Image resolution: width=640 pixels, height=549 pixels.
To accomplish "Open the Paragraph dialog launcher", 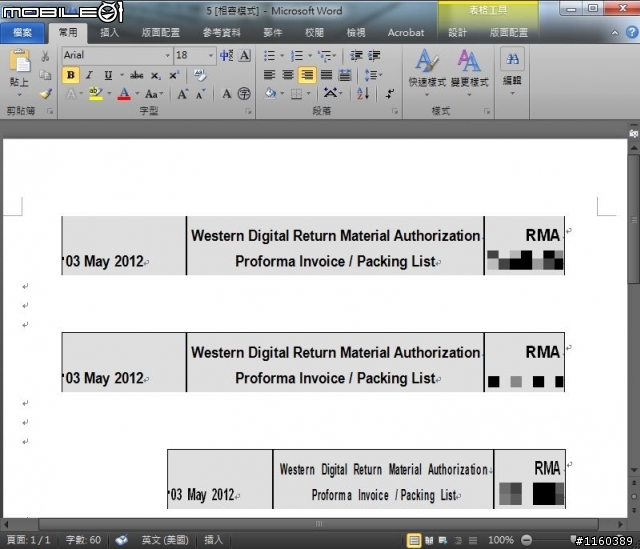I will [395, 111].
